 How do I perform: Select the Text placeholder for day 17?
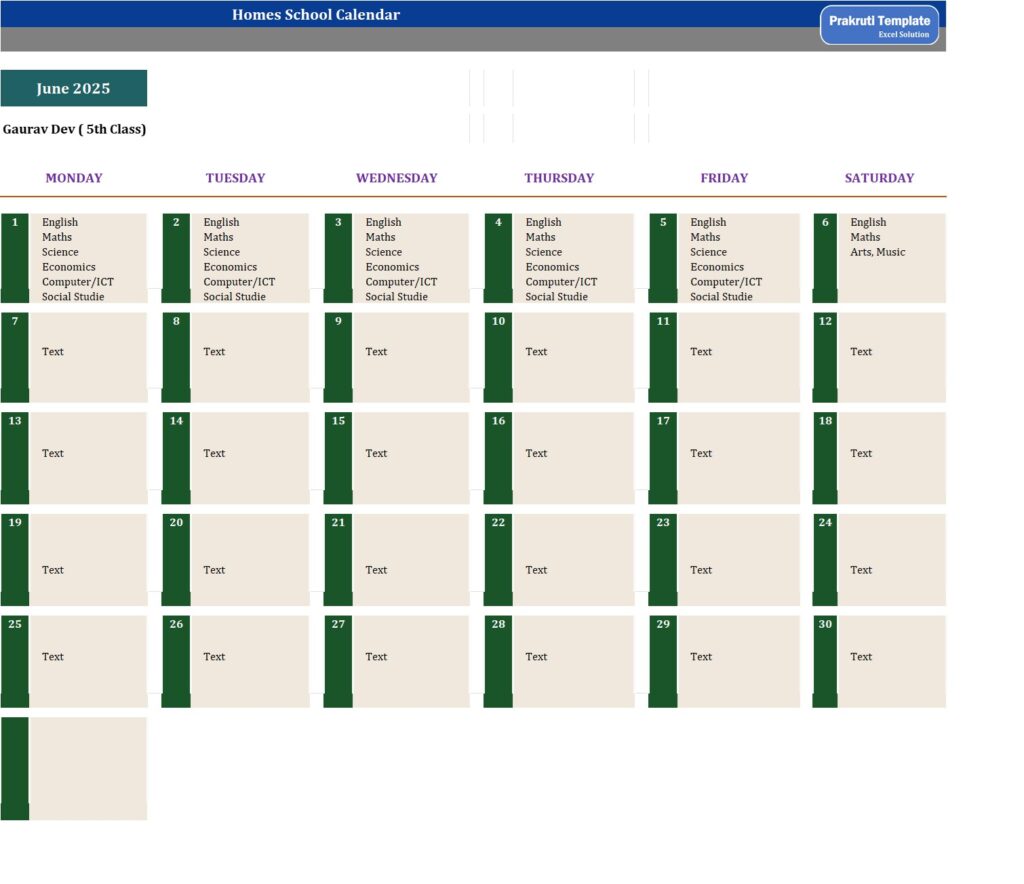[701, 454]
